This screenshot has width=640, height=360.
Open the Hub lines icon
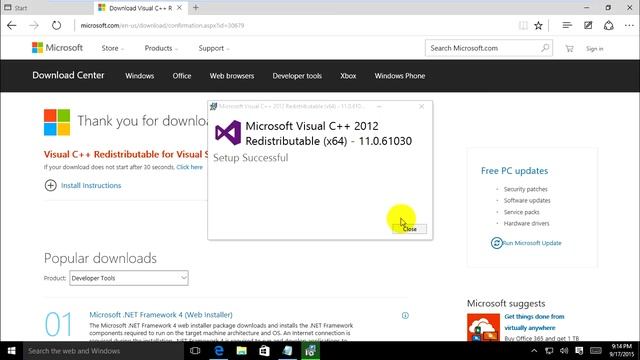click(x=567, y=25)
